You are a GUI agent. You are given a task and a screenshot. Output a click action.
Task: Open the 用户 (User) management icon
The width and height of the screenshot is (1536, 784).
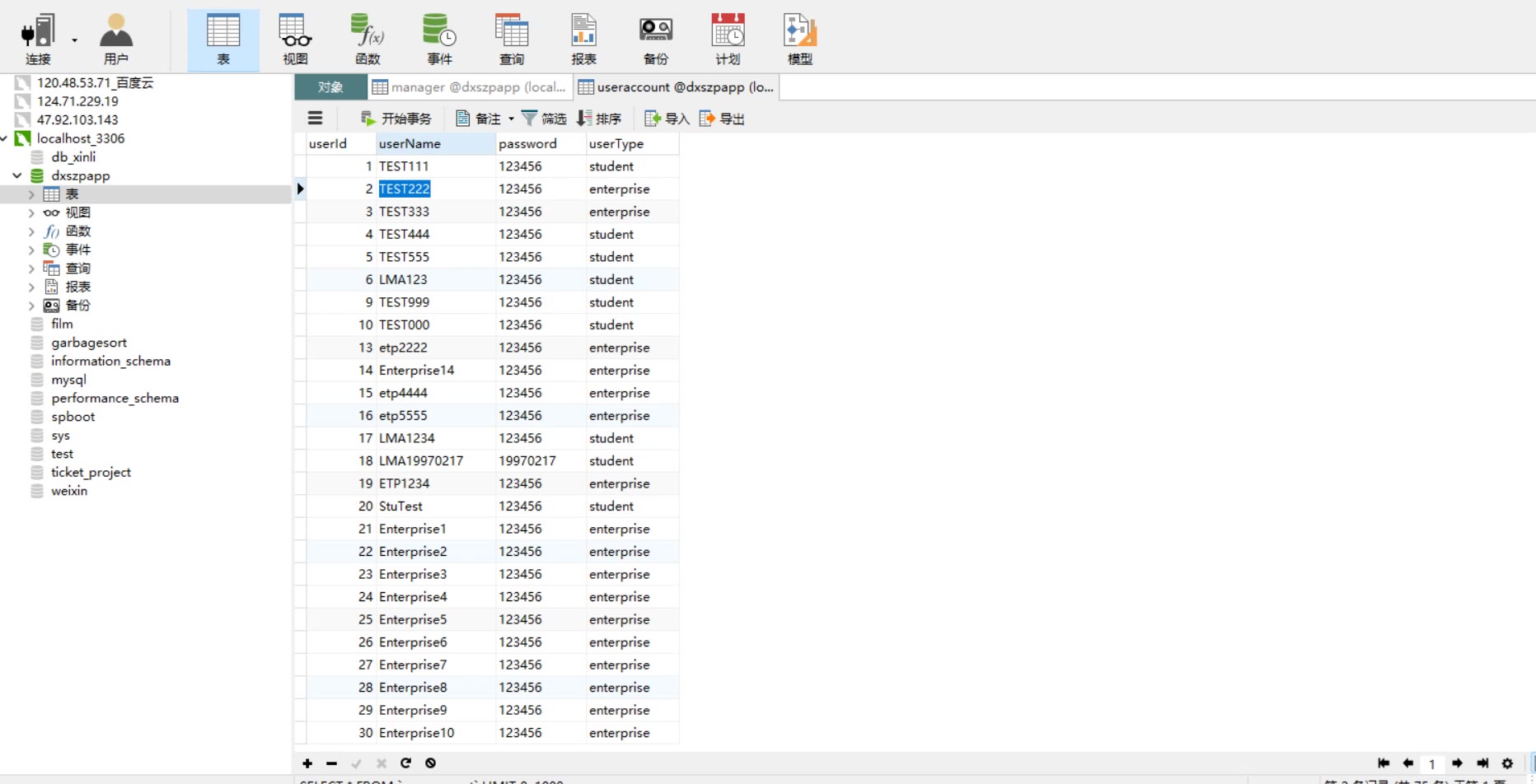pyautogui.click(x=115, y=39)
